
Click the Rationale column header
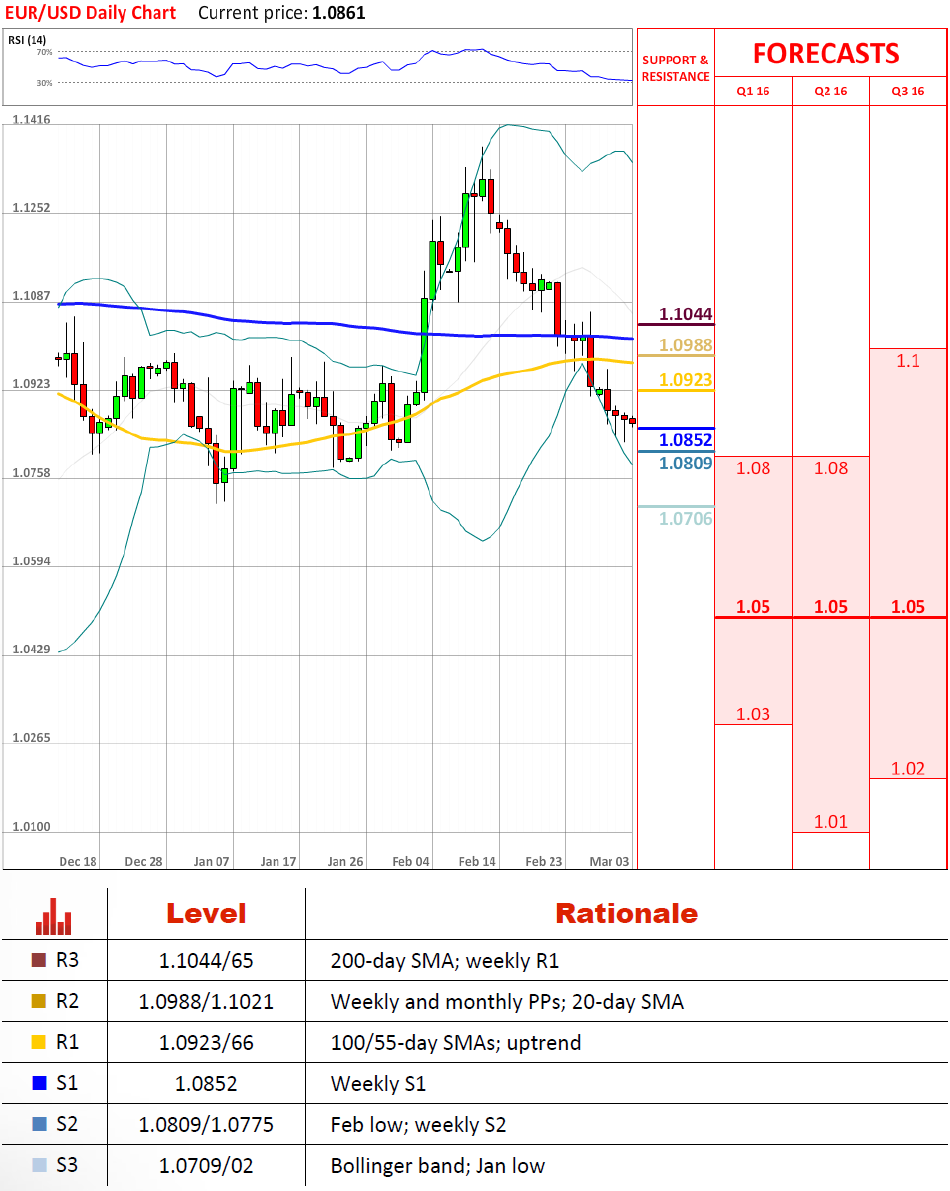click(626, 914)
